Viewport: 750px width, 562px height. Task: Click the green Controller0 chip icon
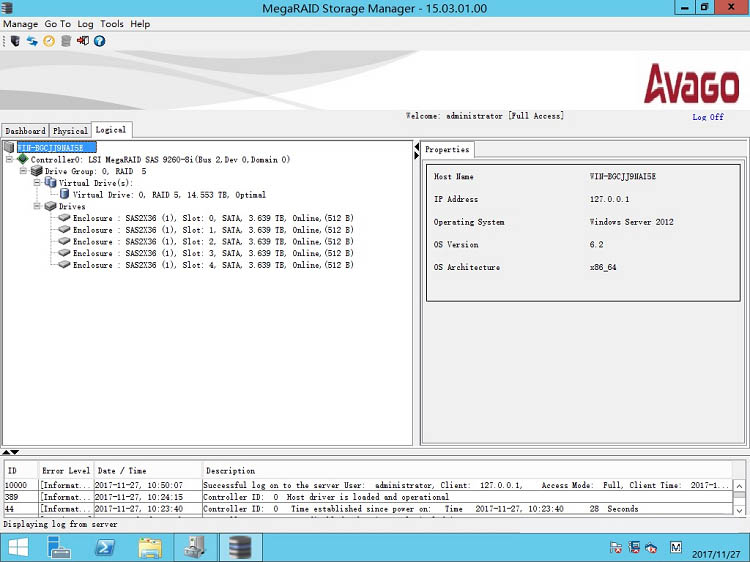(22, 159)
